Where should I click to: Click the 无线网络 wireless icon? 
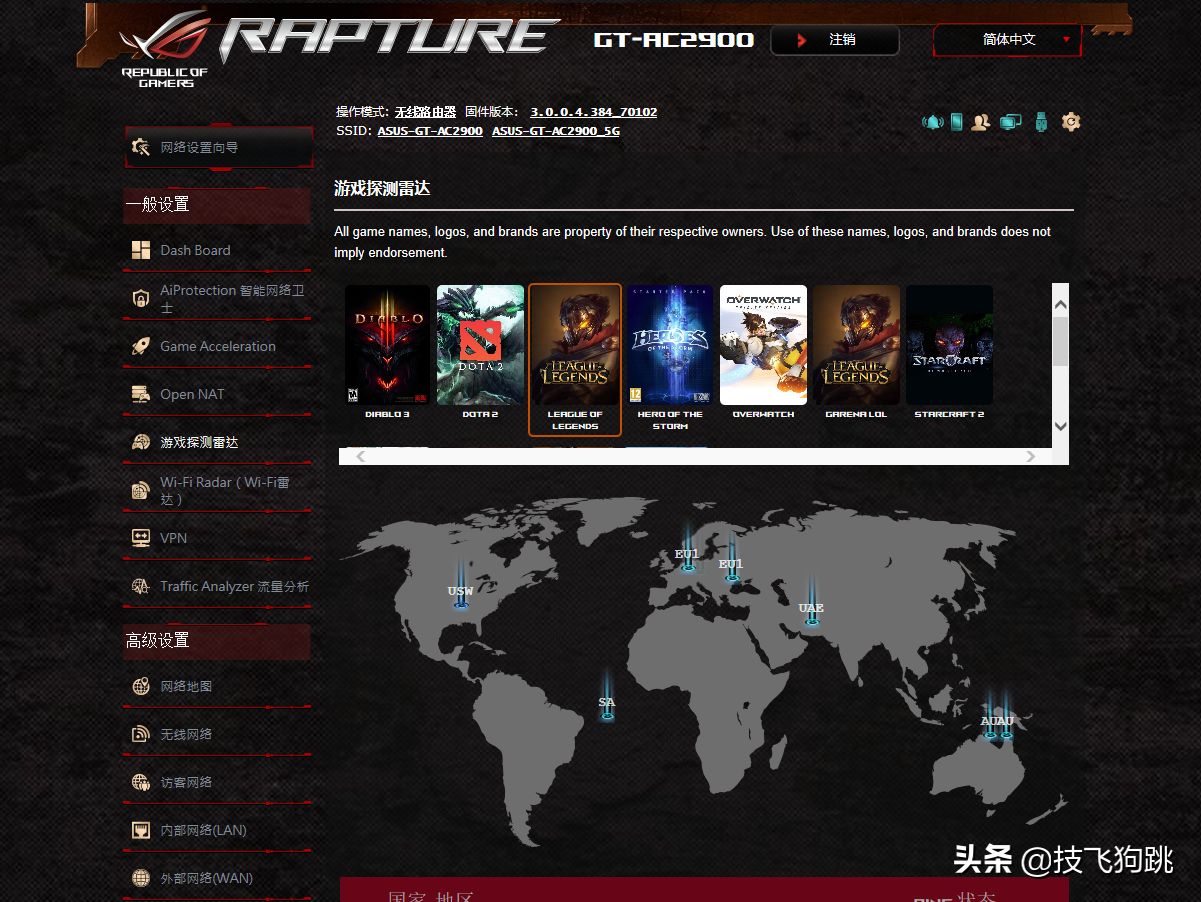(141, 734)
